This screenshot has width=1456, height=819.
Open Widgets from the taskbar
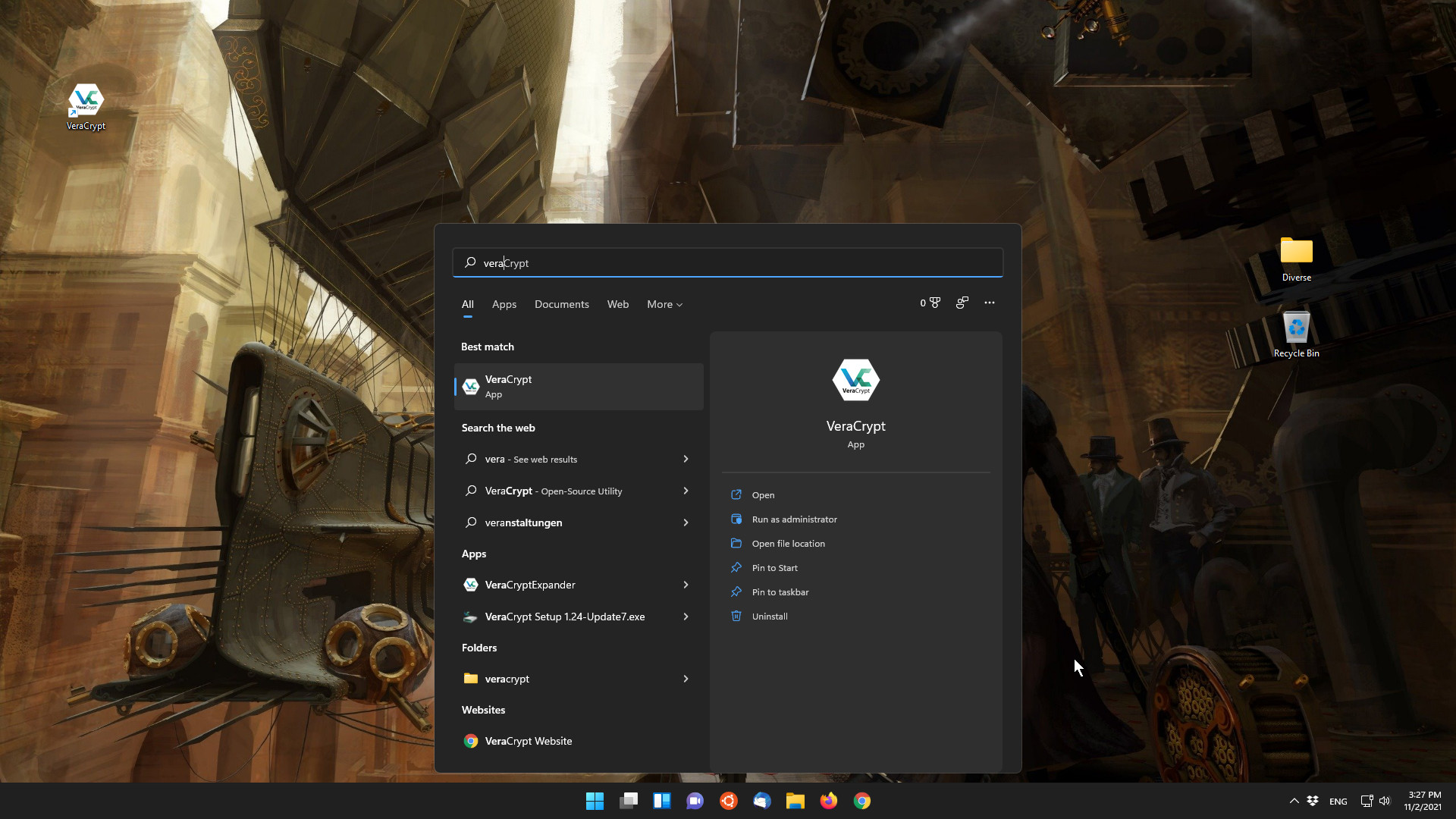662,801
